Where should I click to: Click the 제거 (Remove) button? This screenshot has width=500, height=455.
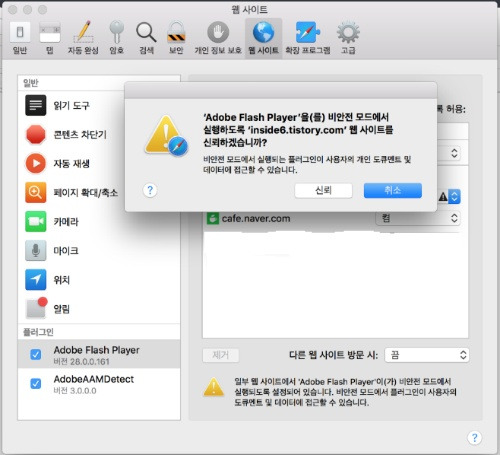pyautogui.click(x=221, y=355)
